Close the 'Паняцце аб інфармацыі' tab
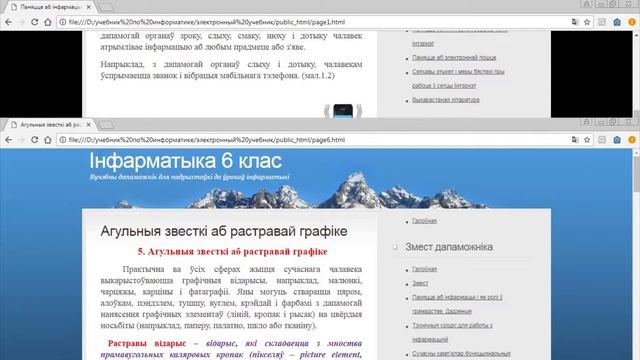The height and width of the screenshot is (360, 640). coord(89,7)
